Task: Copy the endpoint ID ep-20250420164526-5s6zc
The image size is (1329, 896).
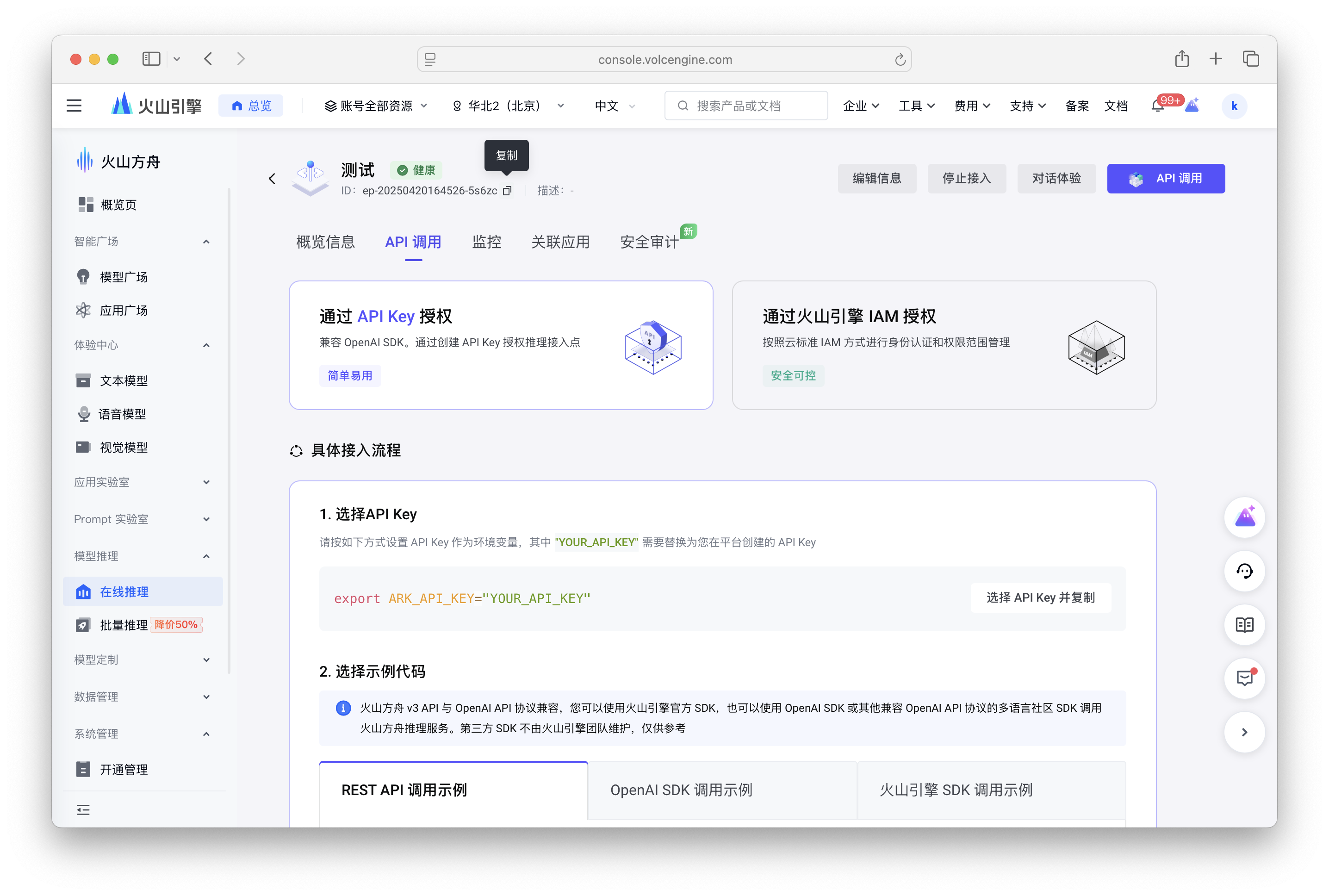Action: (507, 191)
